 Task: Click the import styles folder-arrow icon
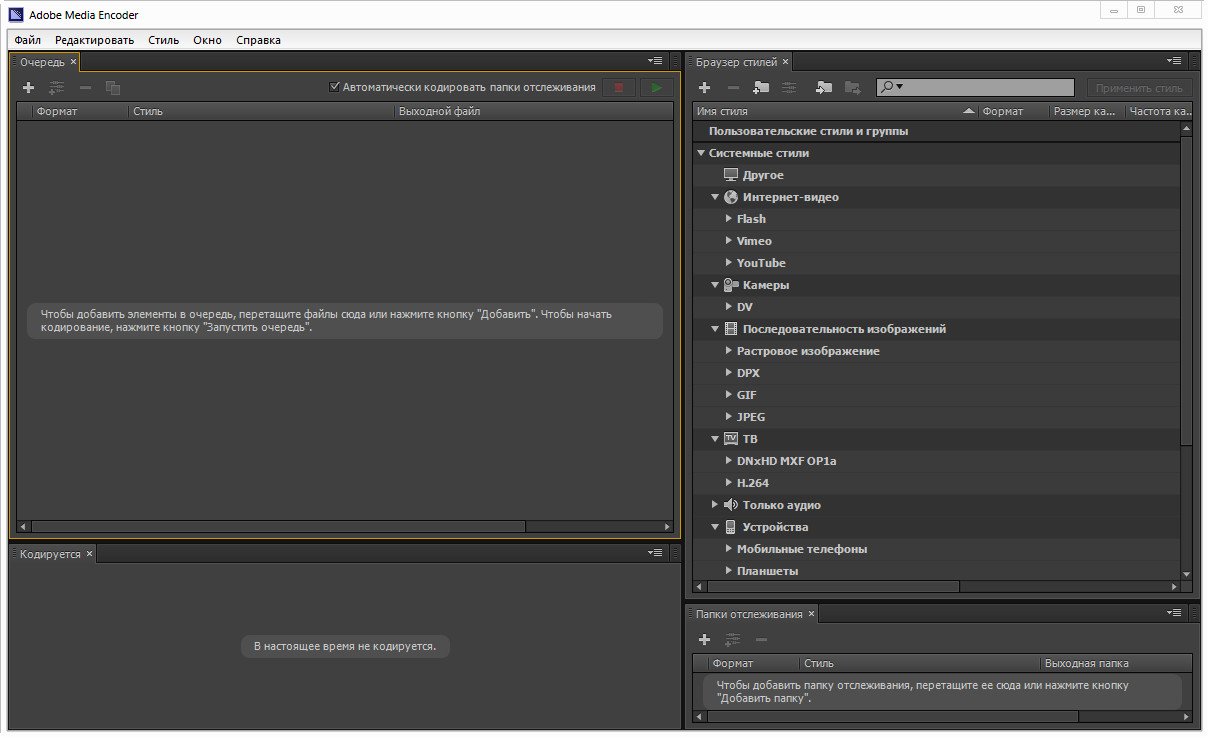824,88
